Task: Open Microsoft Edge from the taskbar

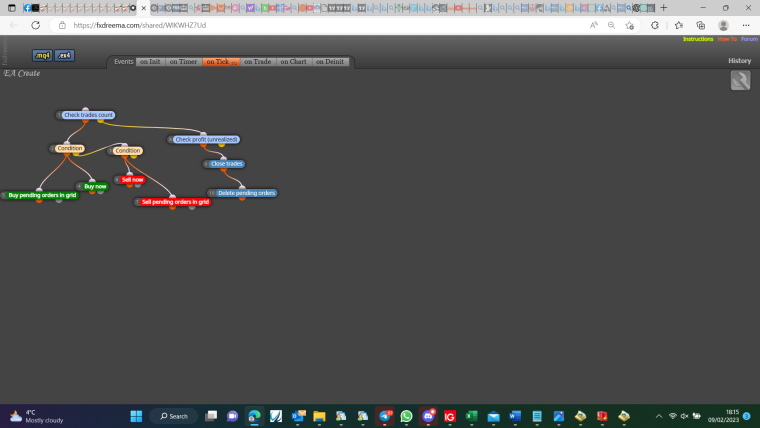Action: (254, 416)
